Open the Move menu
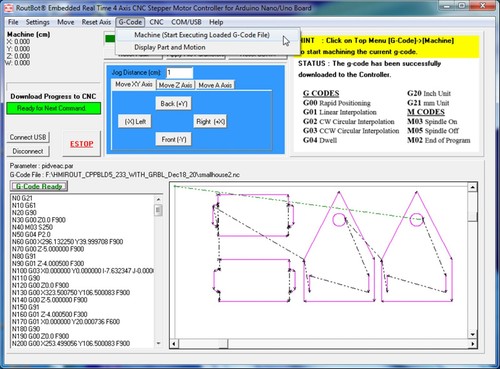500x369 pixels. coord(66,22)
